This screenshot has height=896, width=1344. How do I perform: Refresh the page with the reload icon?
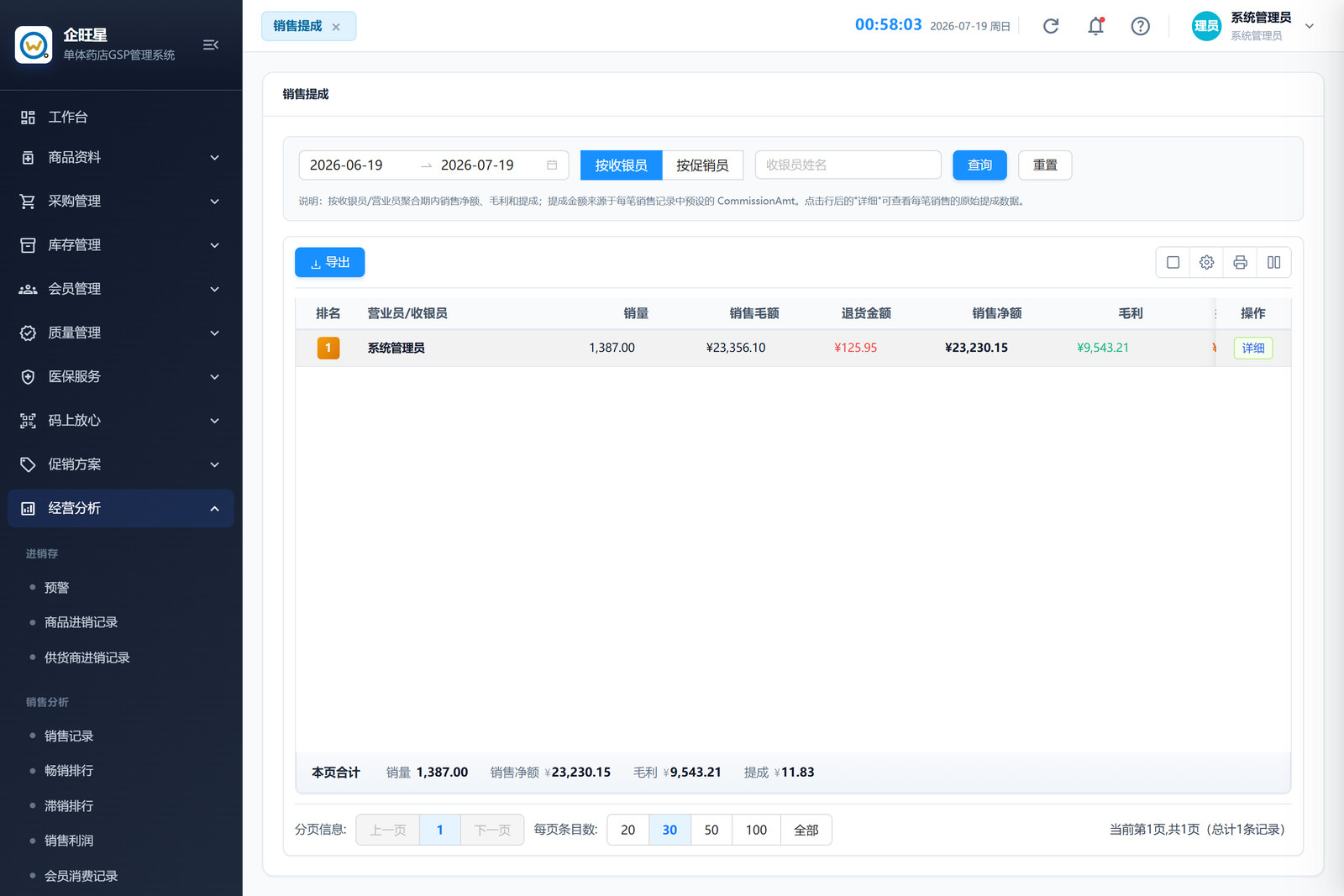[x=1051, y=26]
